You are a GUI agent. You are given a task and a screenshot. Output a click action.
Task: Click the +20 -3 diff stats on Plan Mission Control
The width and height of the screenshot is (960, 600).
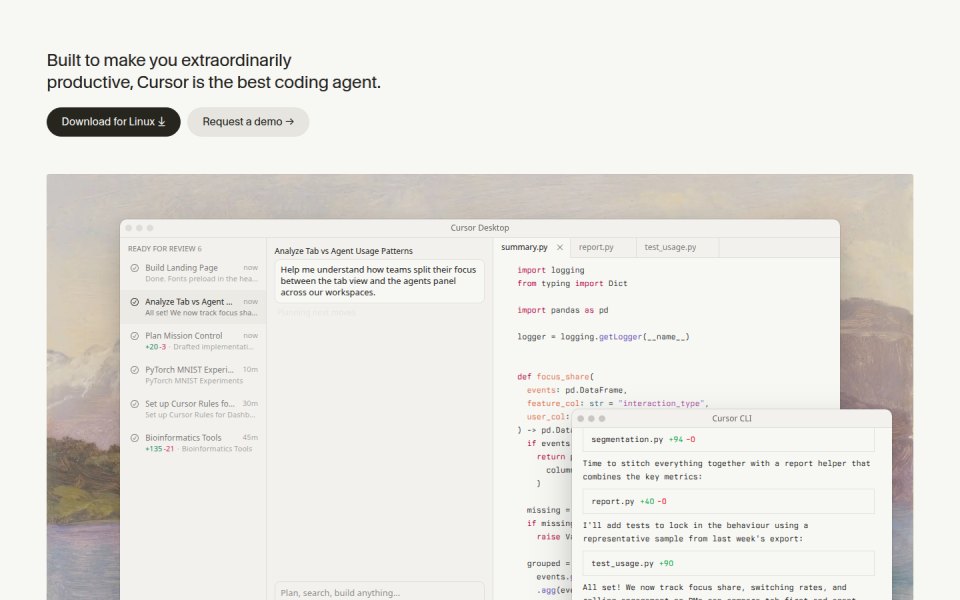click(156, 347)
